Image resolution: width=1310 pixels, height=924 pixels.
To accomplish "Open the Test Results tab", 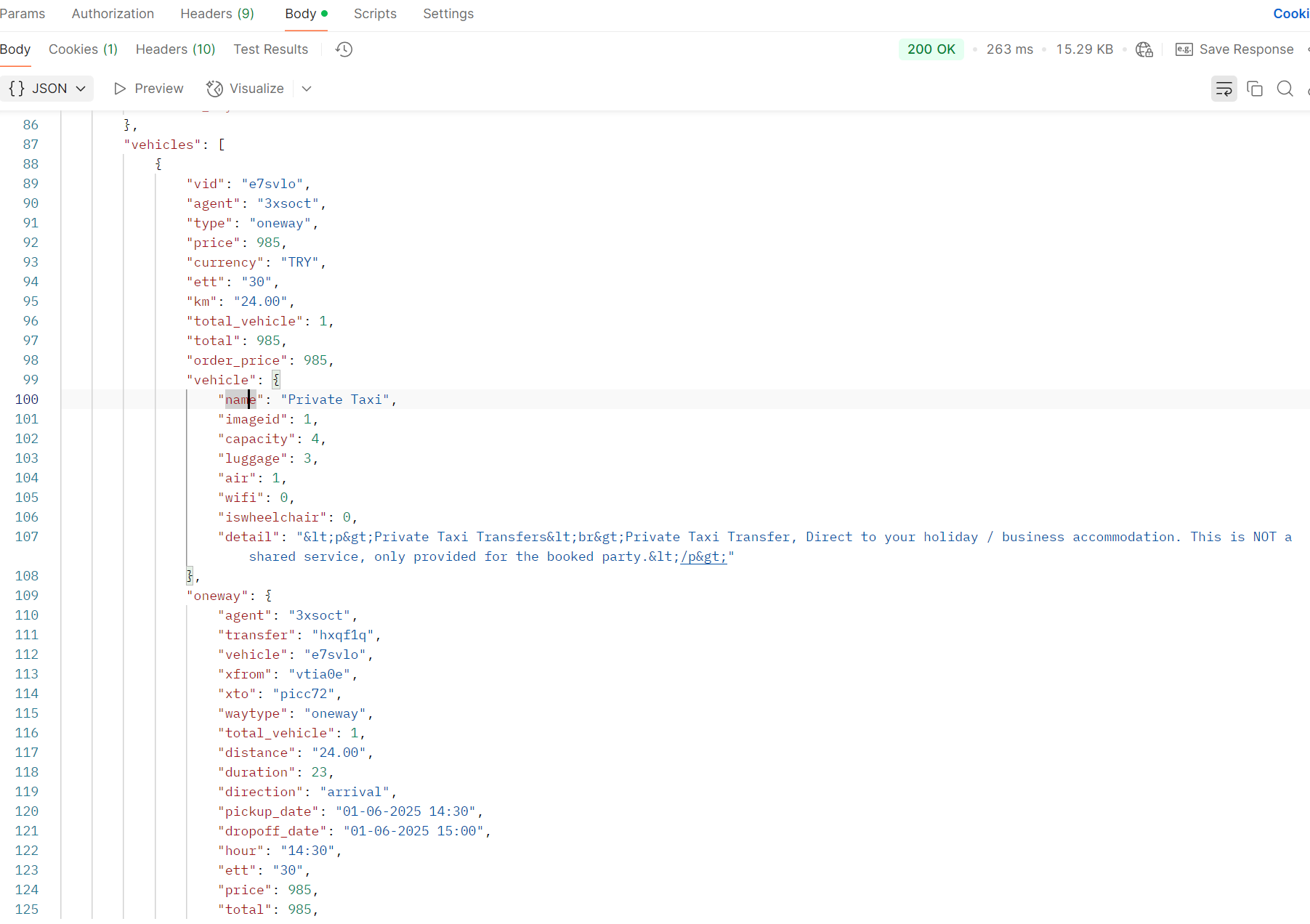I will [270, 49].
